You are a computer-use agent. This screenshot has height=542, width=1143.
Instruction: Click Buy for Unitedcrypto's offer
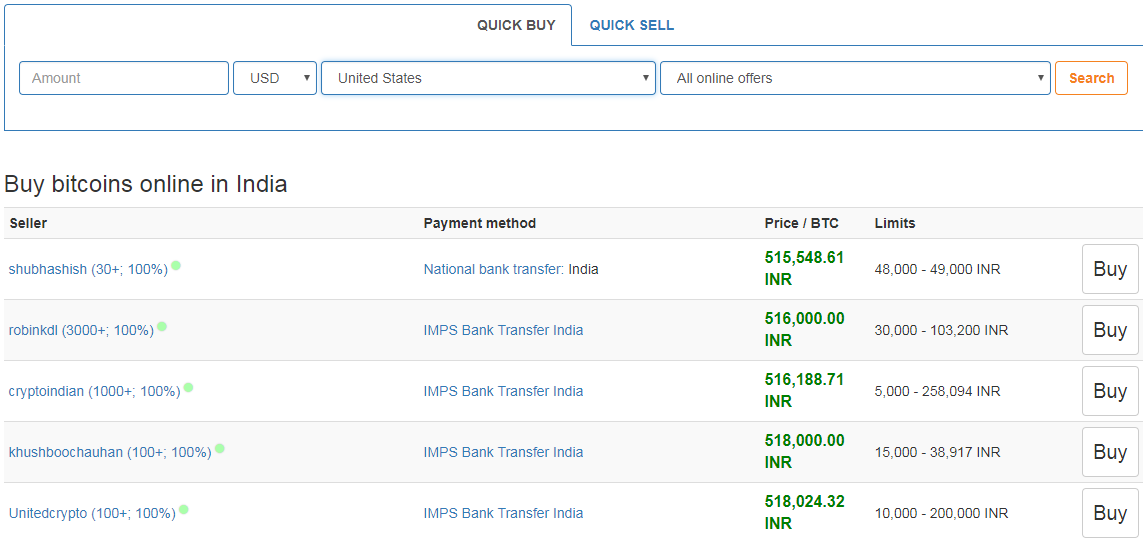[1110, 513]
